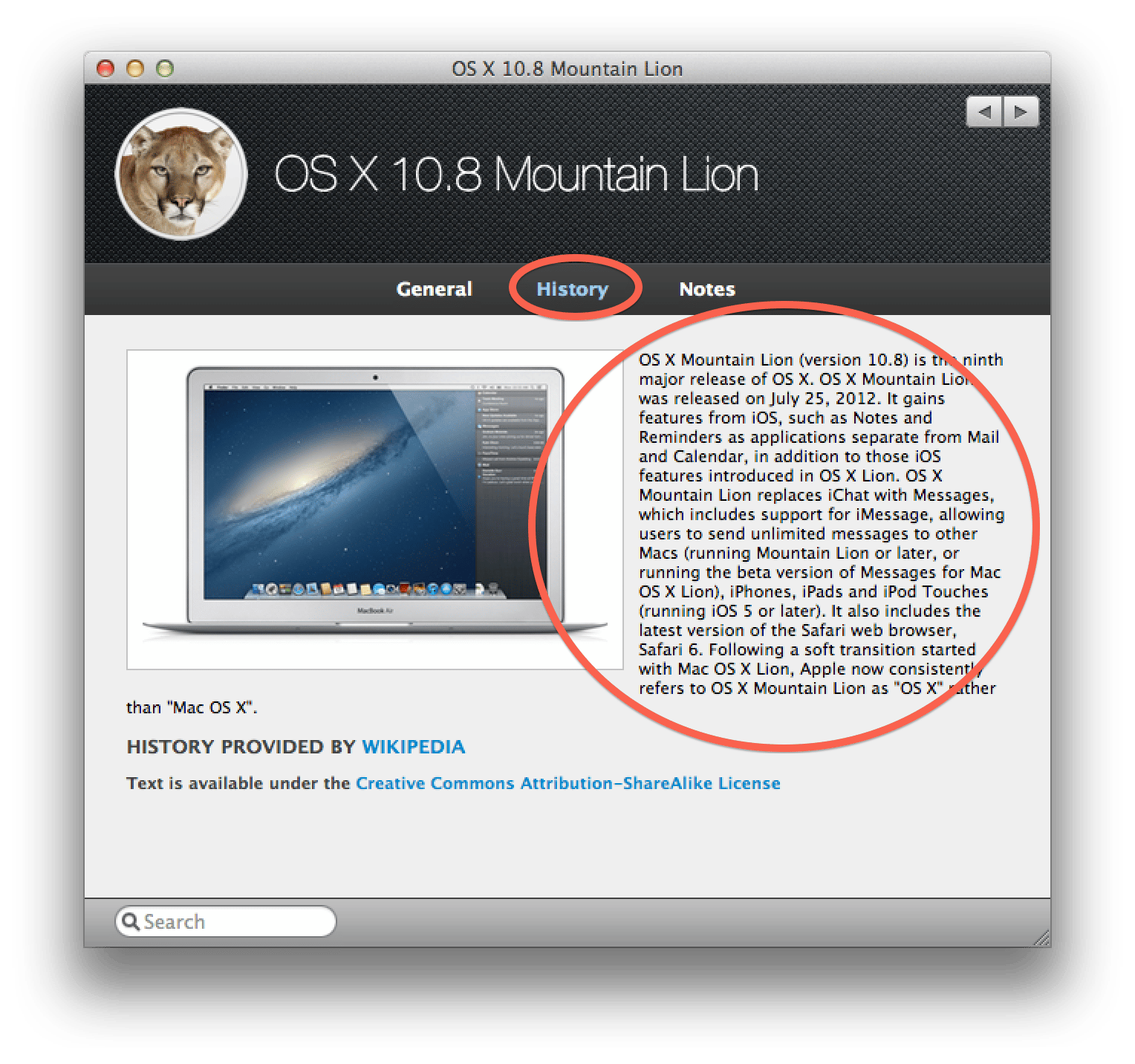Viewport: 1135px width, 1064px height.
Task: Click the Mountain Lion cougar icon
Action: pos(181,174)
